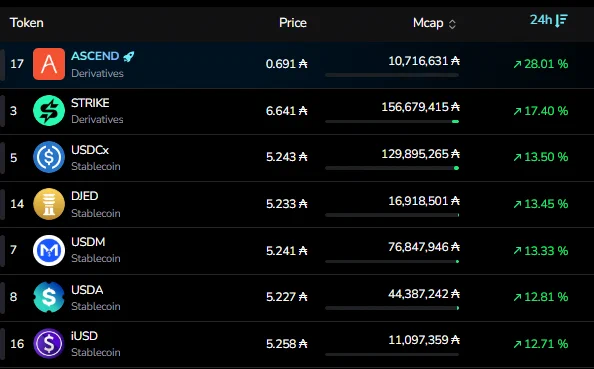Click the Stablecoin label under USDA
The height and width of the screenshot is (369, 594).
pyautogui.click(x=96, y=306)
